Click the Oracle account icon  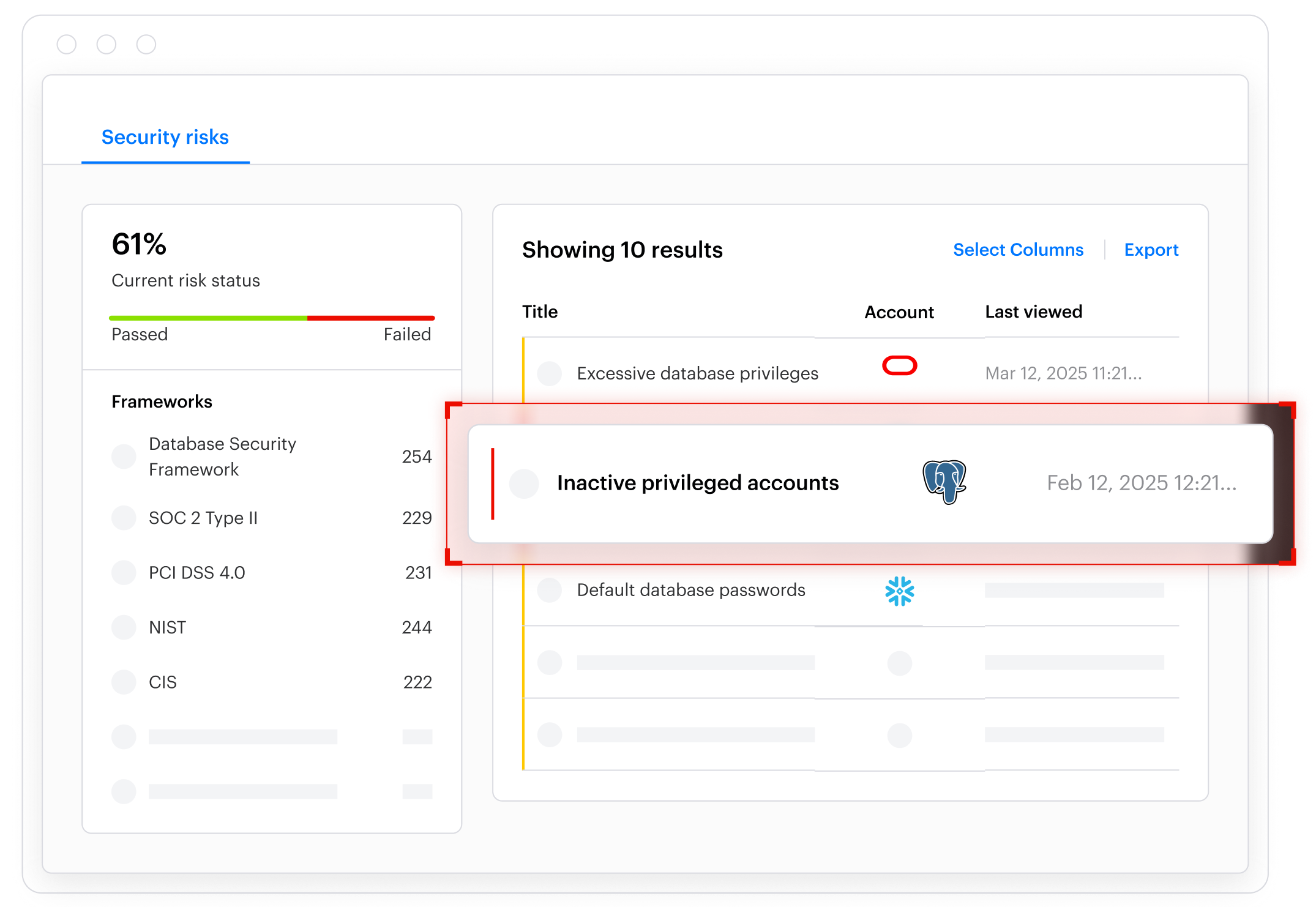click(x=899, y=365)
